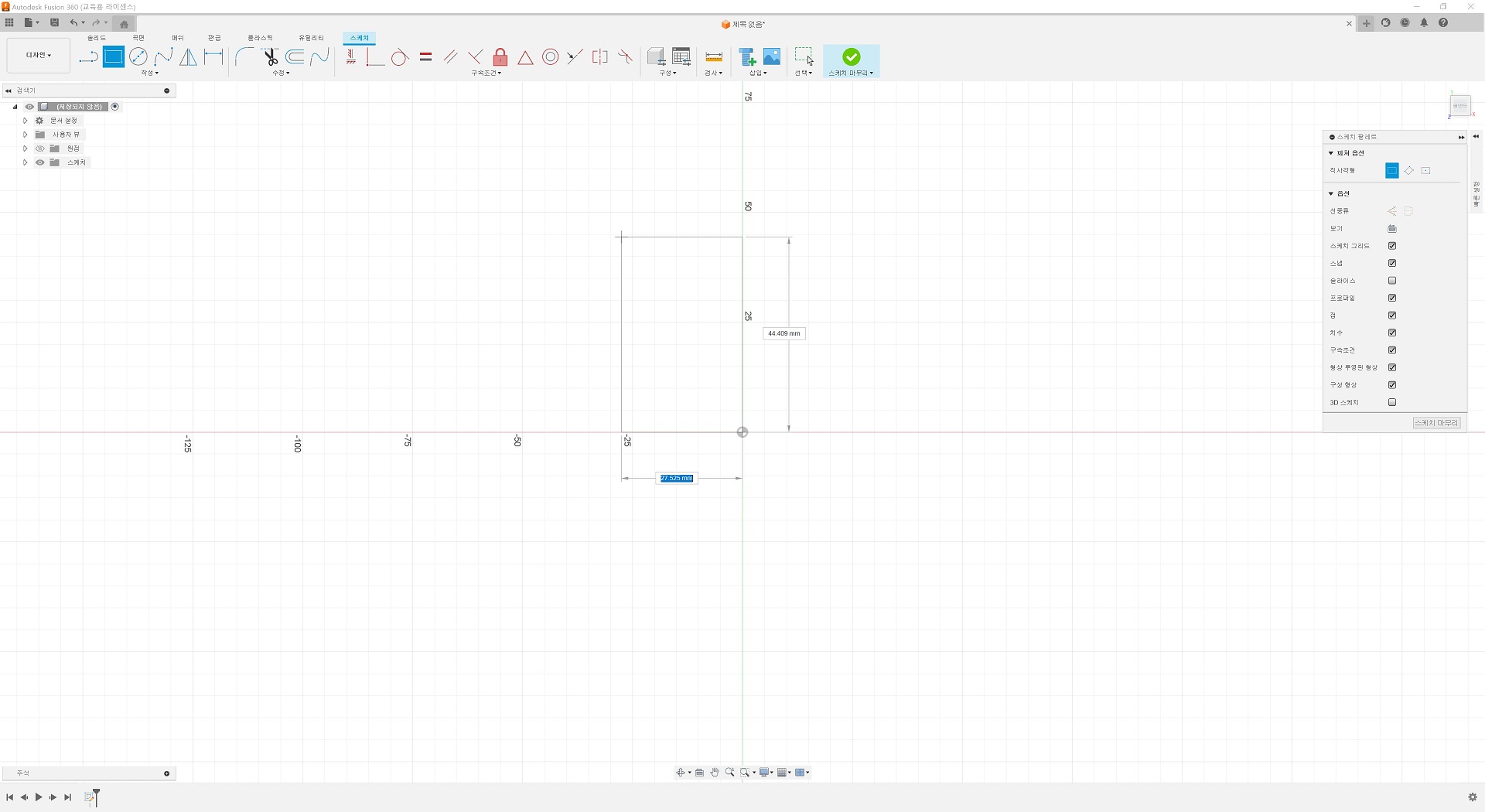The image size is (1485, 812).
Task: Toggle 구성 형상 checkbox
Action: tap(1392, 385)
